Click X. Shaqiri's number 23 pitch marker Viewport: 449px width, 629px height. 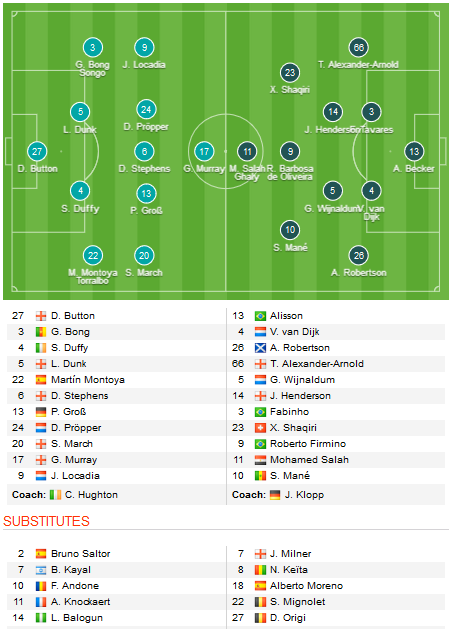point(290,73)
